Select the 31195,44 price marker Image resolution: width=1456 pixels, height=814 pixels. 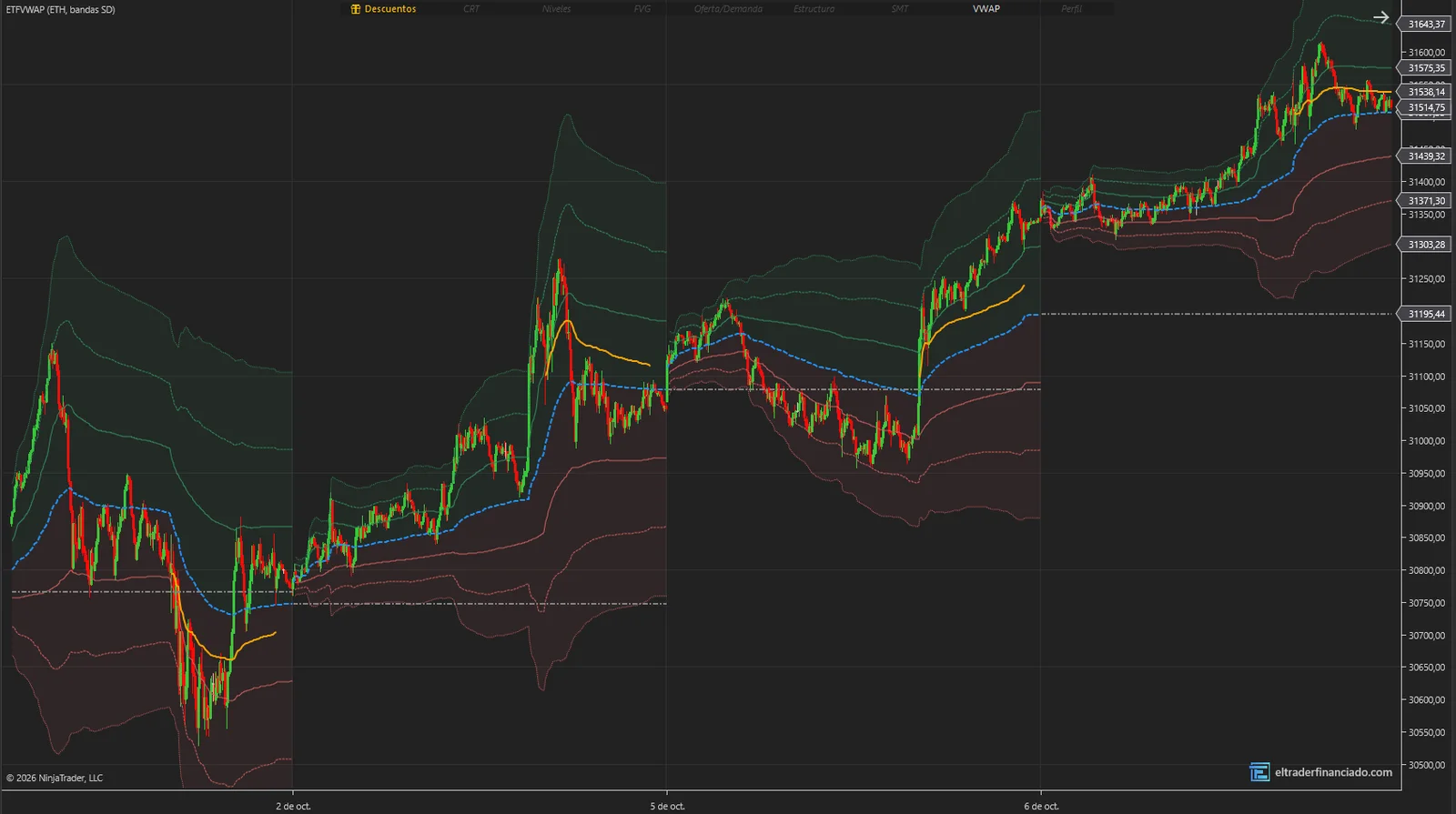(x=1425, y=314)
